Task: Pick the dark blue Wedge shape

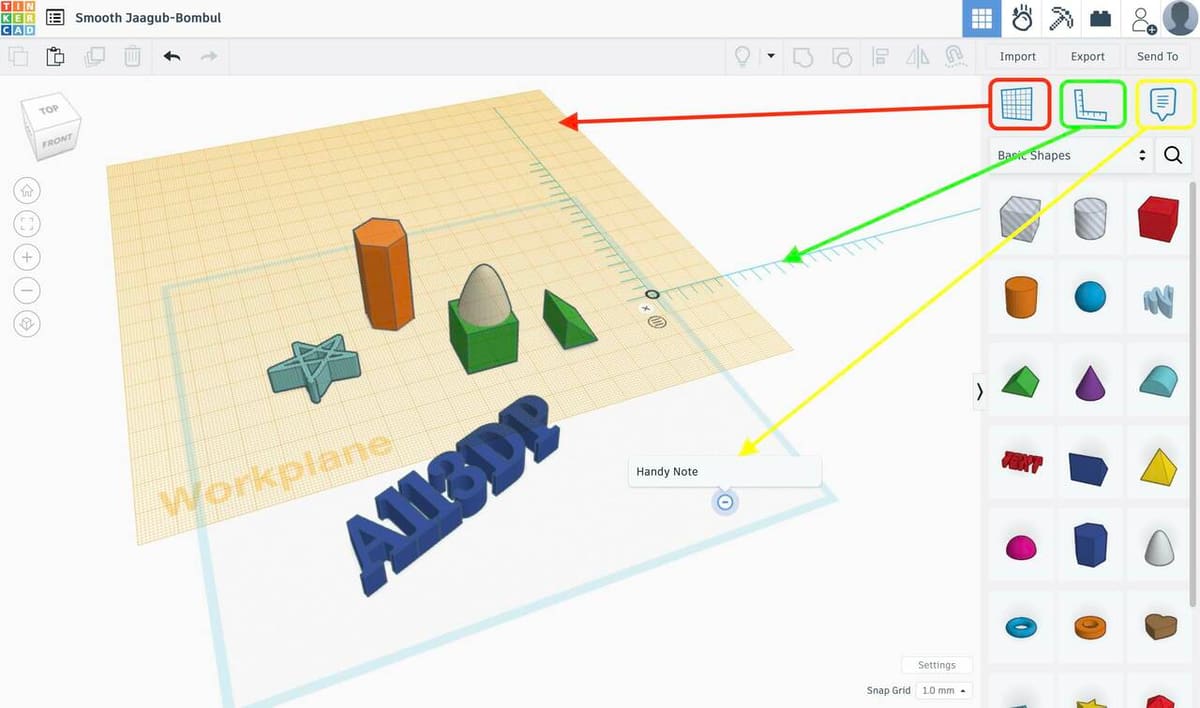Action: [x=1090, y=467]
